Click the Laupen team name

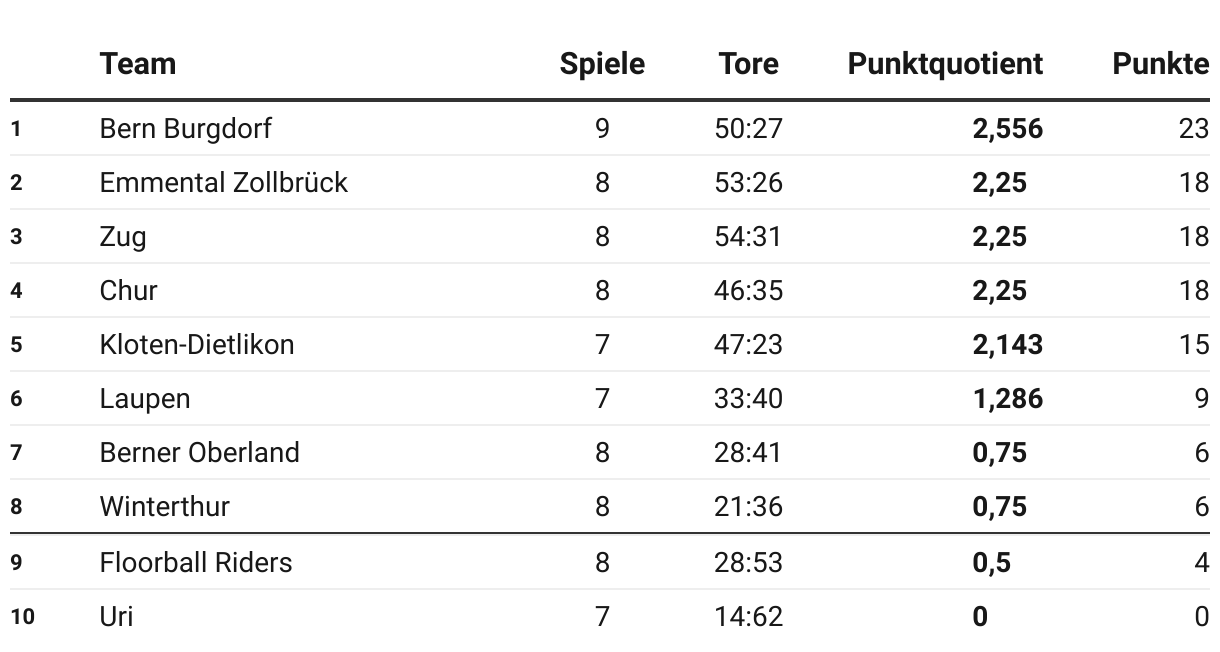click(x=145, y=399)
